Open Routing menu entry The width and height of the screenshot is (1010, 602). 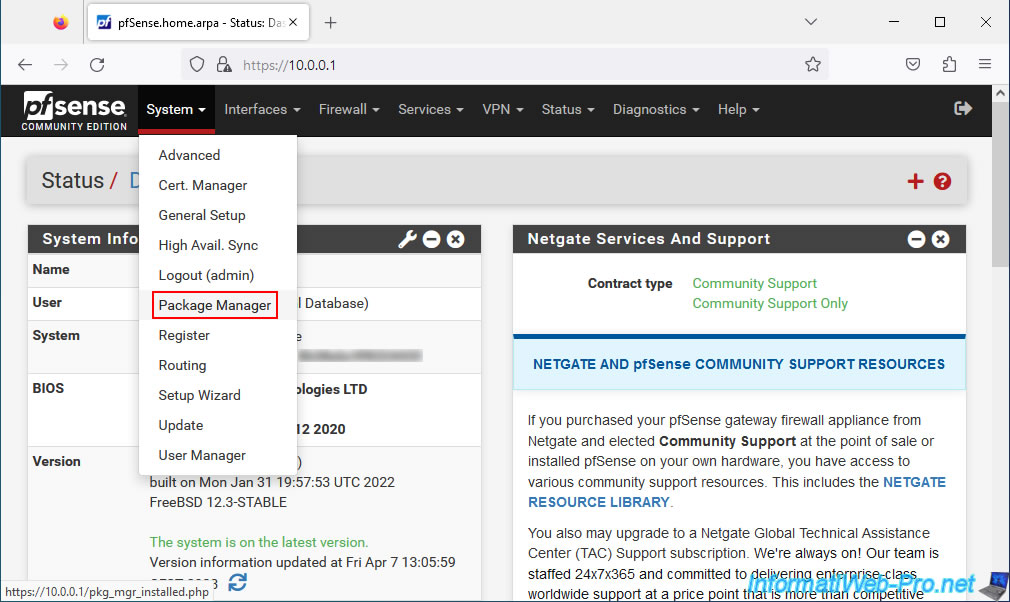pos(182,365)
